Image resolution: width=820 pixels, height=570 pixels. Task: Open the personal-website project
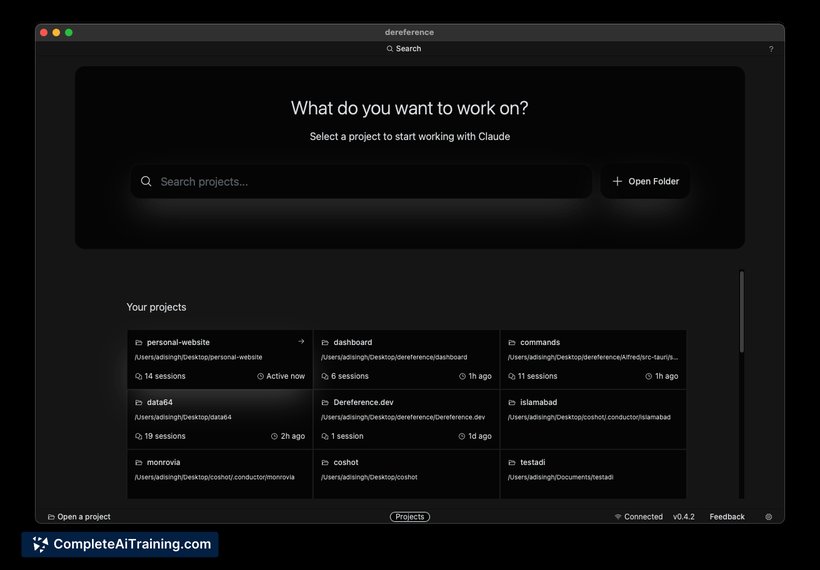tap(220, 359)
